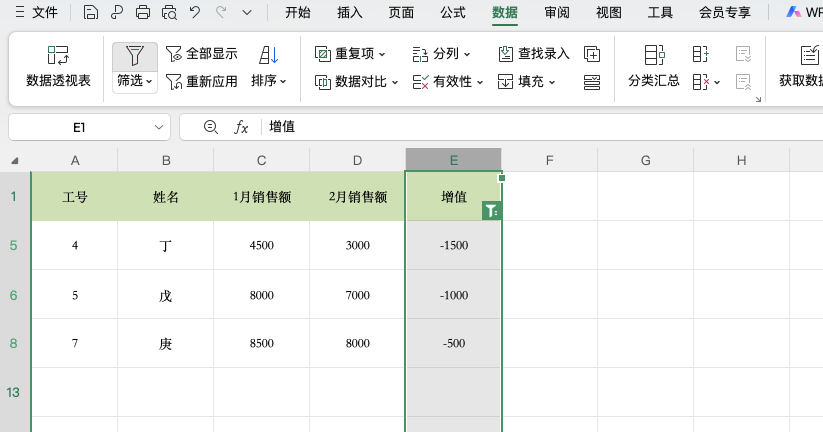The width and height of the screenshot is (823, 432).
Task: Click the stacked-bars icon beside 填充
Action: pos(592,82)
